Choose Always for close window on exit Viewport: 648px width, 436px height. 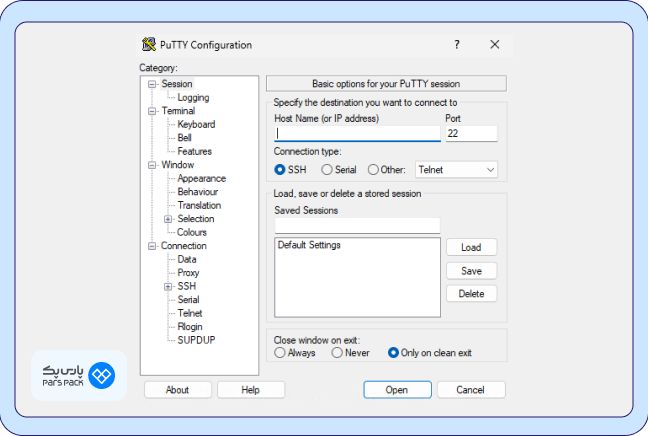click(280, 353)
